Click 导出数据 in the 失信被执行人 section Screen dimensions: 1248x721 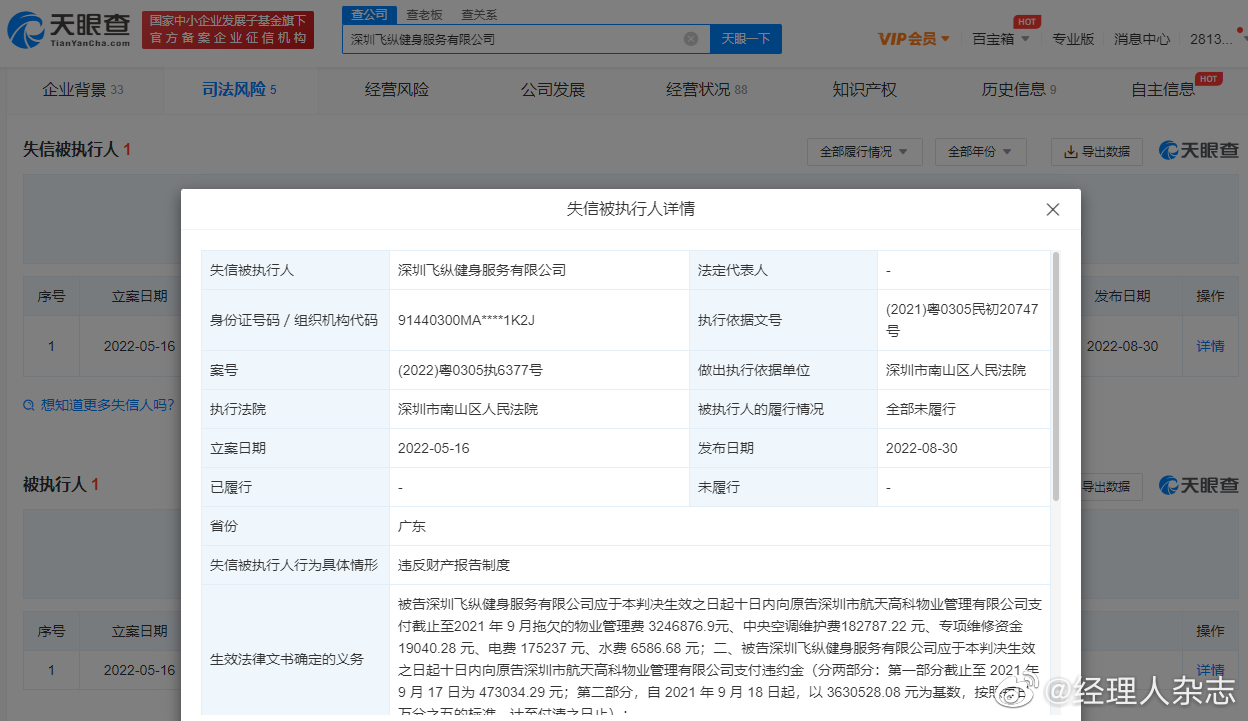1096,152
